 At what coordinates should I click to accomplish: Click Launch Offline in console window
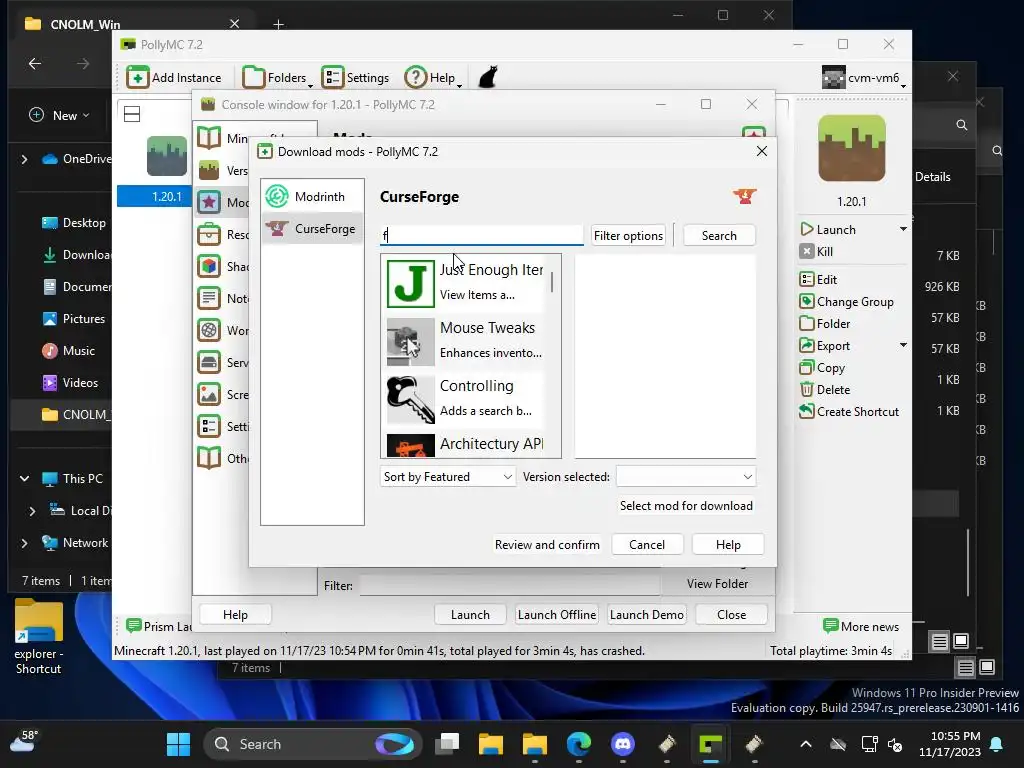point(556,615)
